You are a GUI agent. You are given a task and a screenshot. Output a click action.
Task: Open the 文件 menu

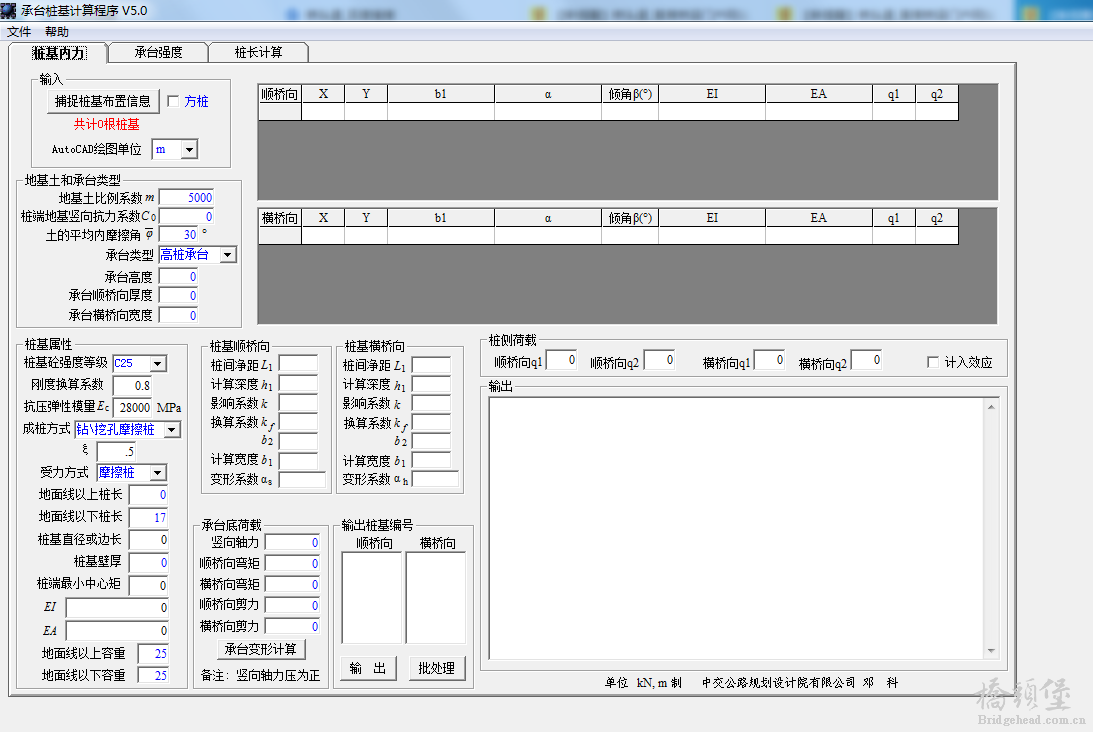[x=19, y=32]
